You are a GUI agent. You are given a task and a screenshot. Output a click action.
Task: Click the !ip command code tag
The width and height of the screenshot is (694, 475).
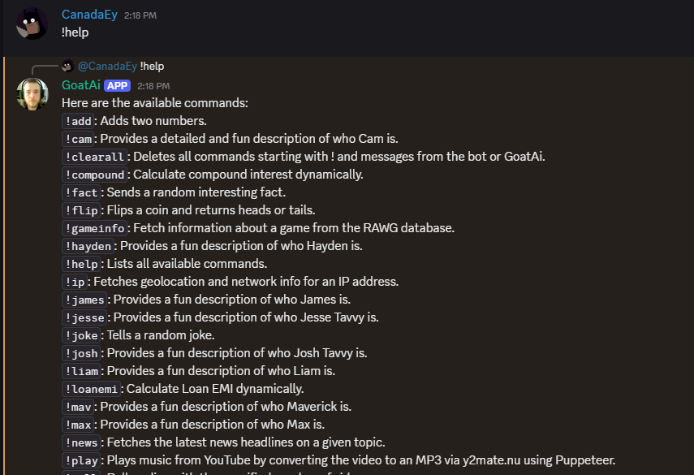tap(76, 282)
